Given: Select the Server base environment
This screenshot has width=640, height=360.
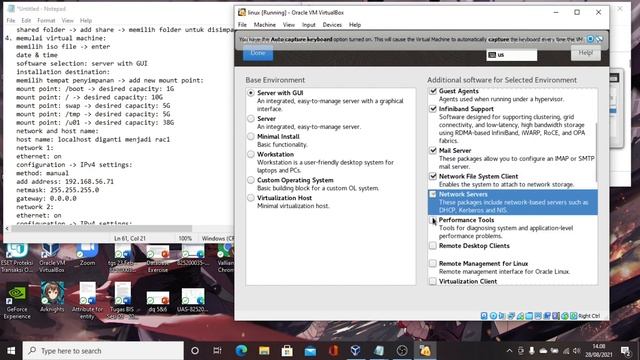Looking at the screenshot, I should pos(251,119).
